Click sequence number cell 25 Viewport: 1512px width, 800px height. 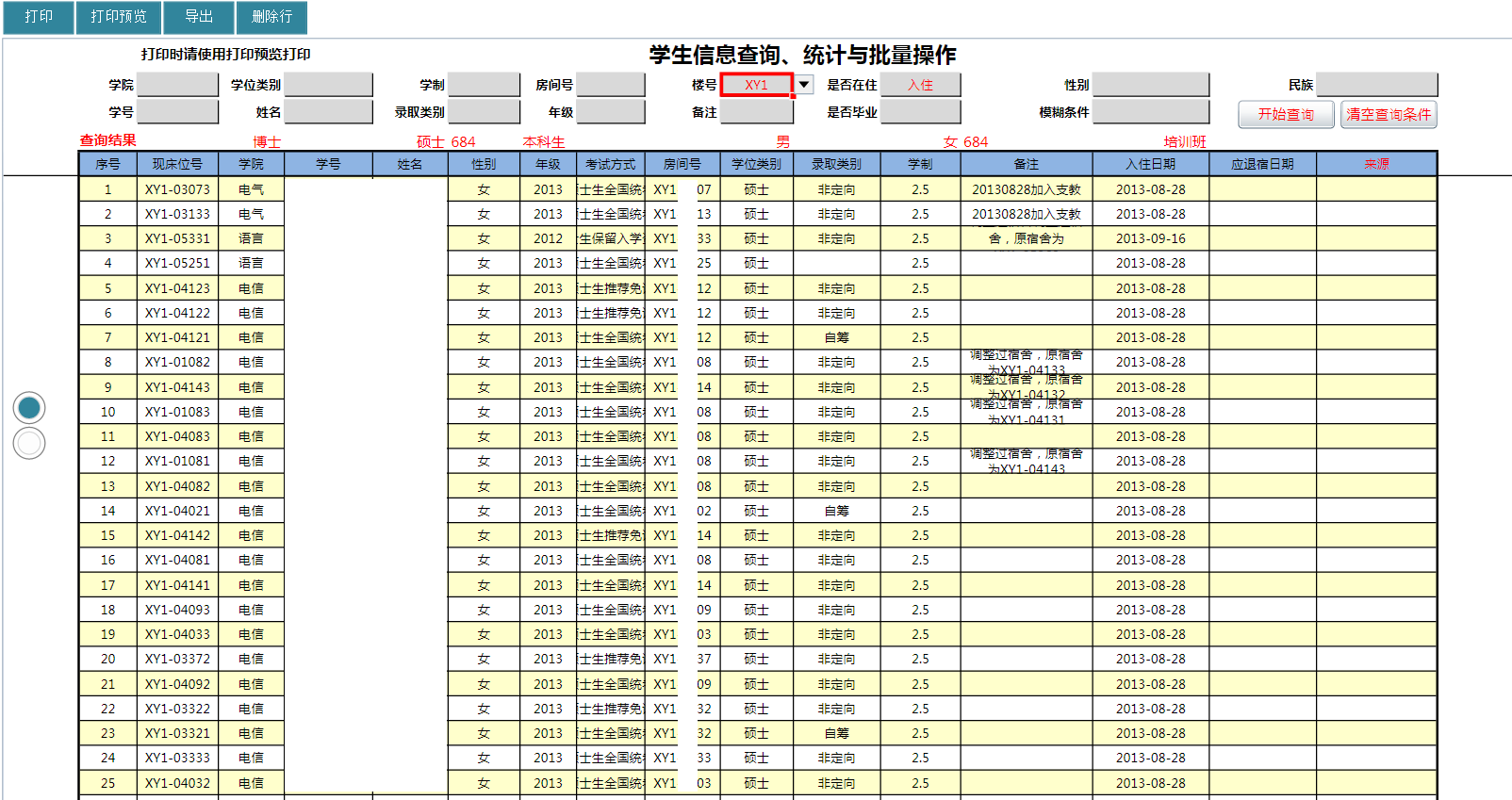pyautogui.click(x=107, y=783)
